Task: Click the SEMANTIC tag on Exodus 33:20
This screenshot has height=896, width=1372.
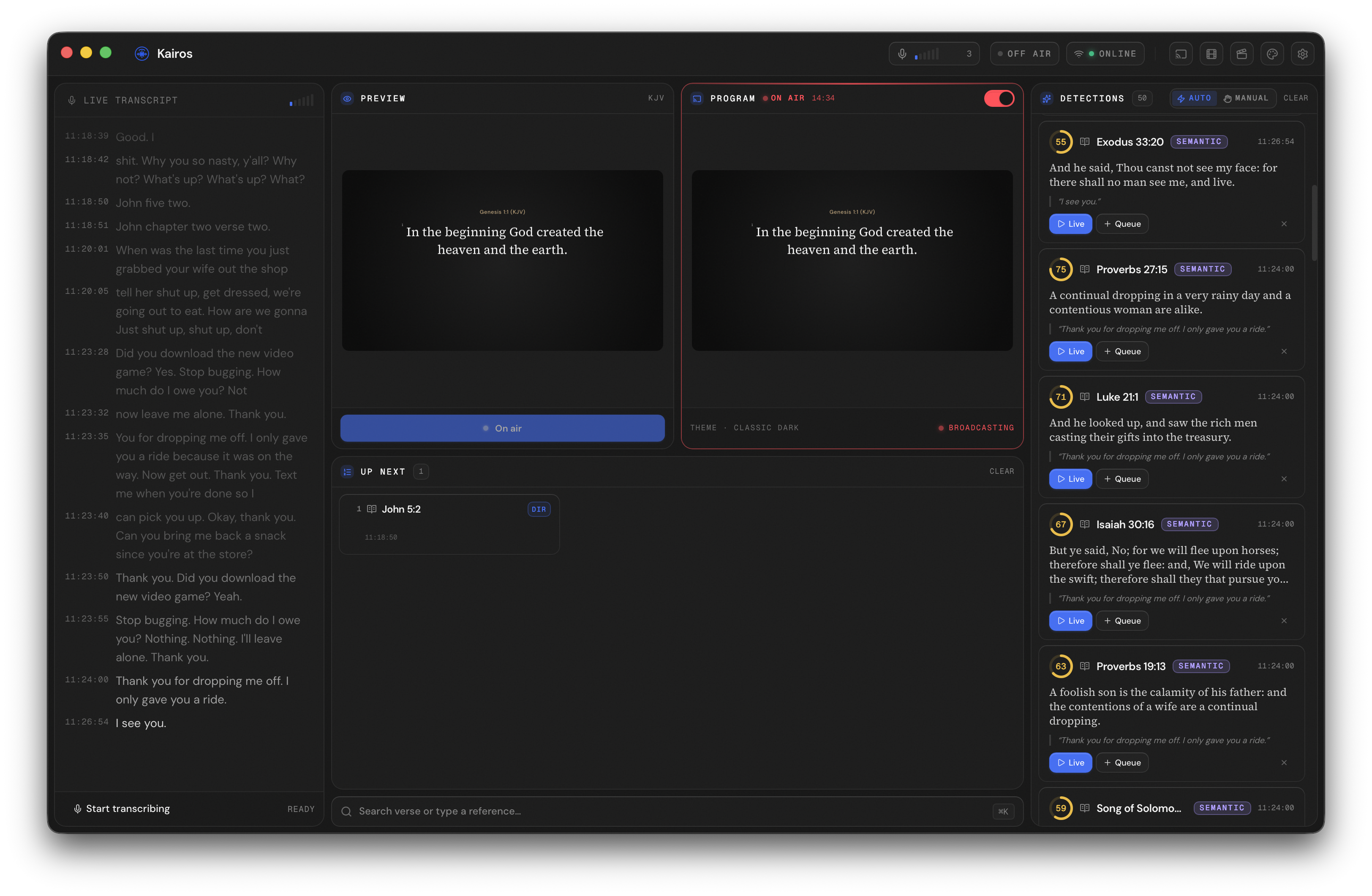Action: coord(1198,142)
